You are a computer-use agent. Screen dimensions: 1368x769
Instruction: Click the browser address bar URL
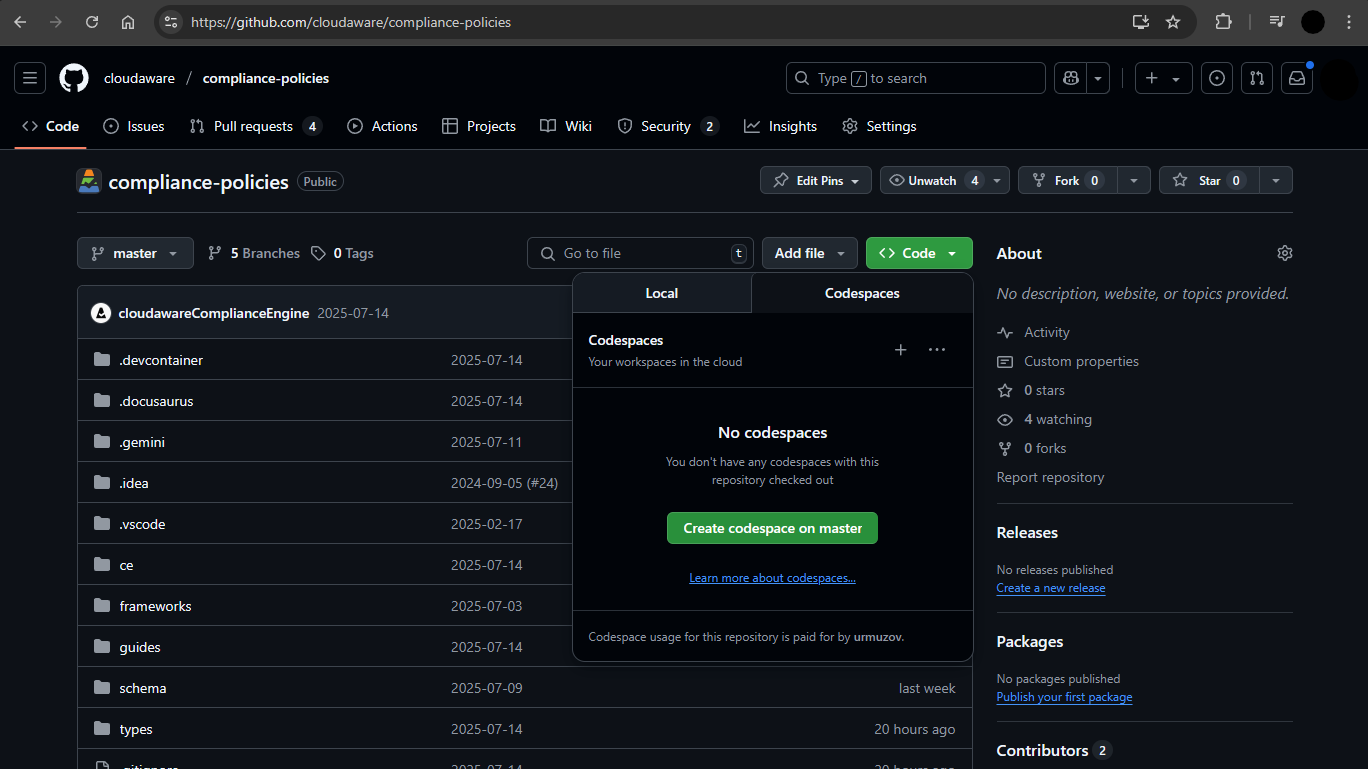coord(351,22)
